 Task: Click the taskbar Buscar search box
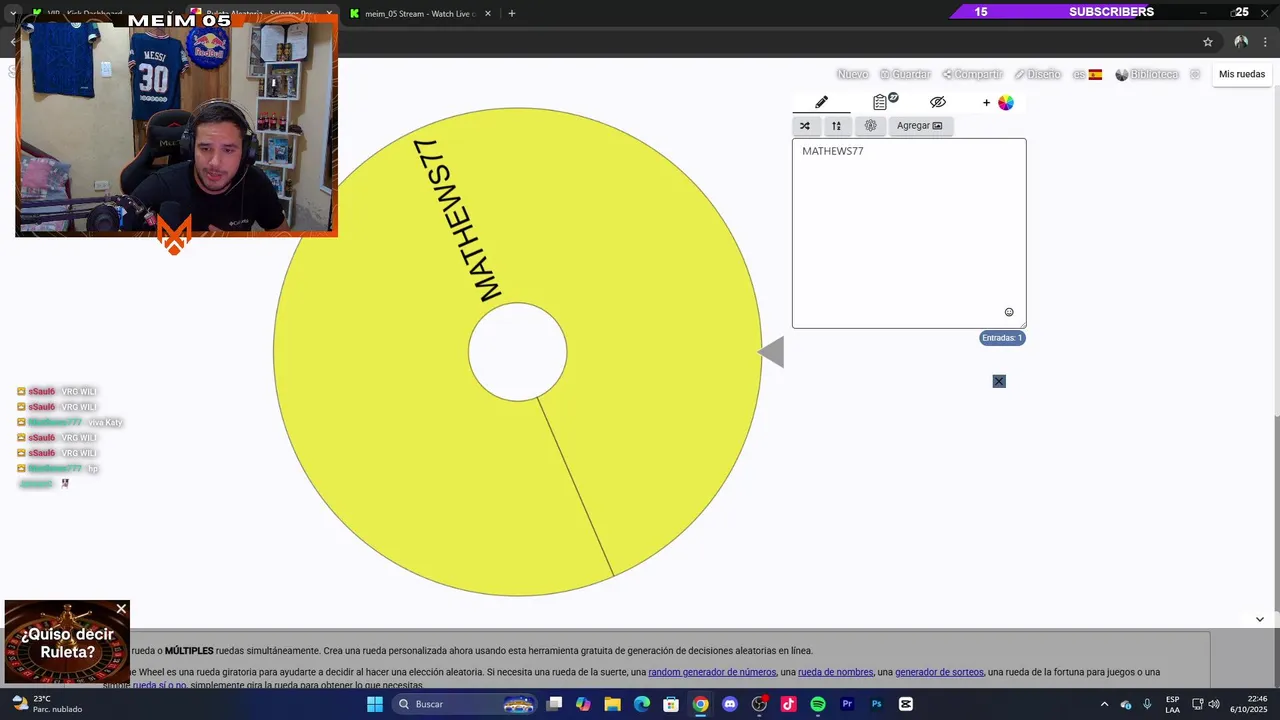(x=466, y=704)
